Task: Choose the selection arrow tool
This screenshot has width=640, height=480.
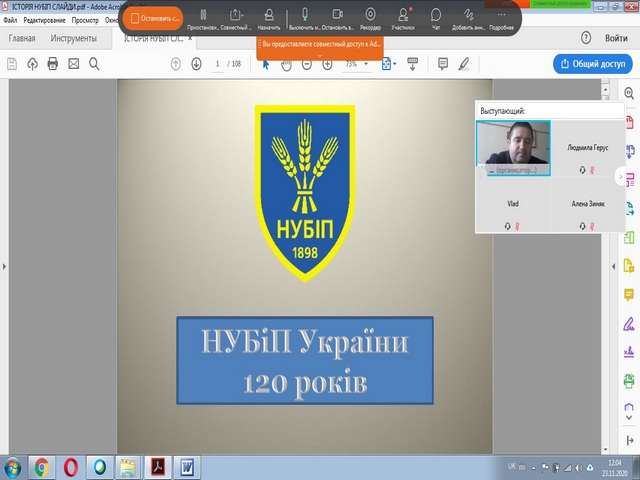Action: 266,64
